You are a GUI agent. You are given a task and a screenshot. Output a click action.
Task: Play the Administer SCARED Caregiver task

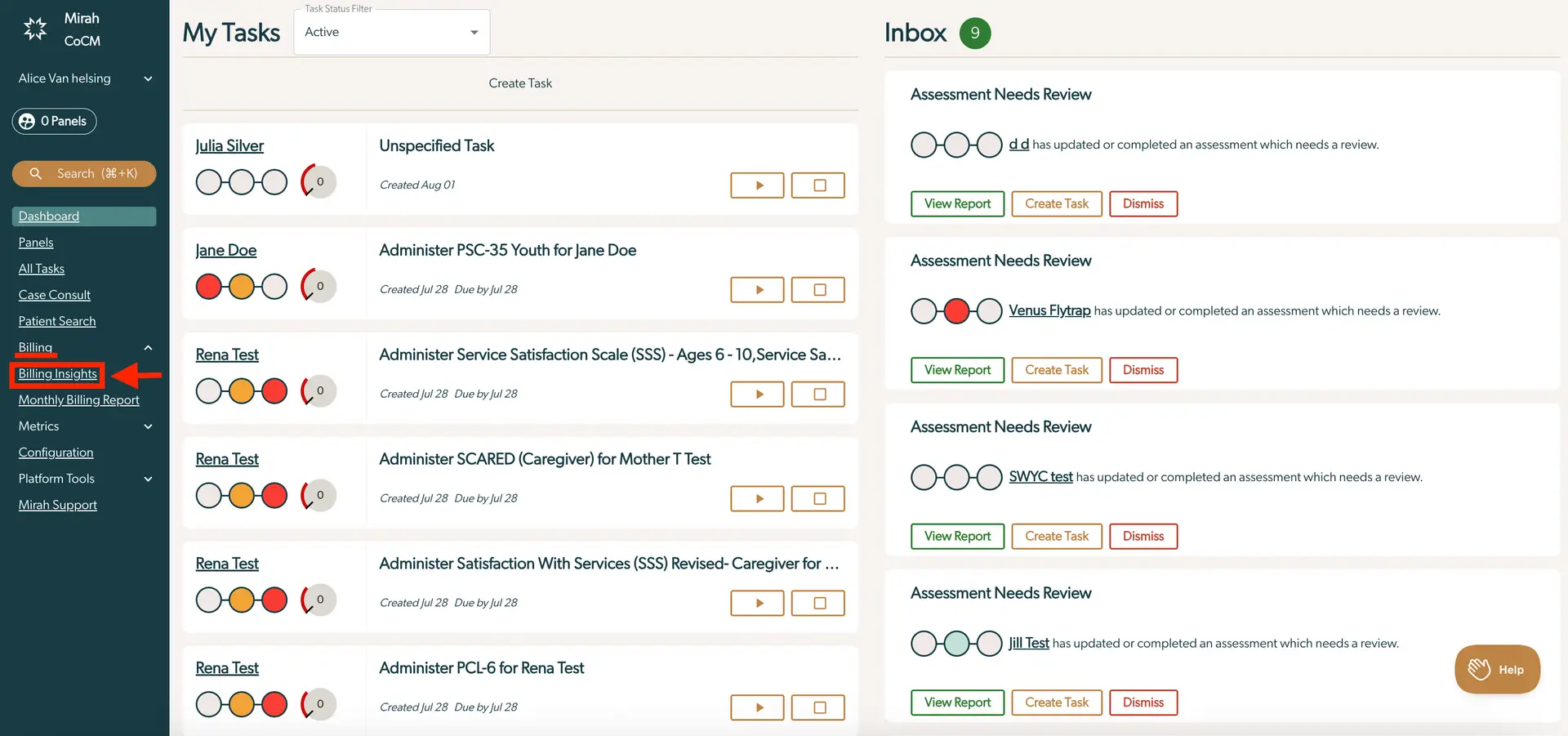[x=756, y=498]
